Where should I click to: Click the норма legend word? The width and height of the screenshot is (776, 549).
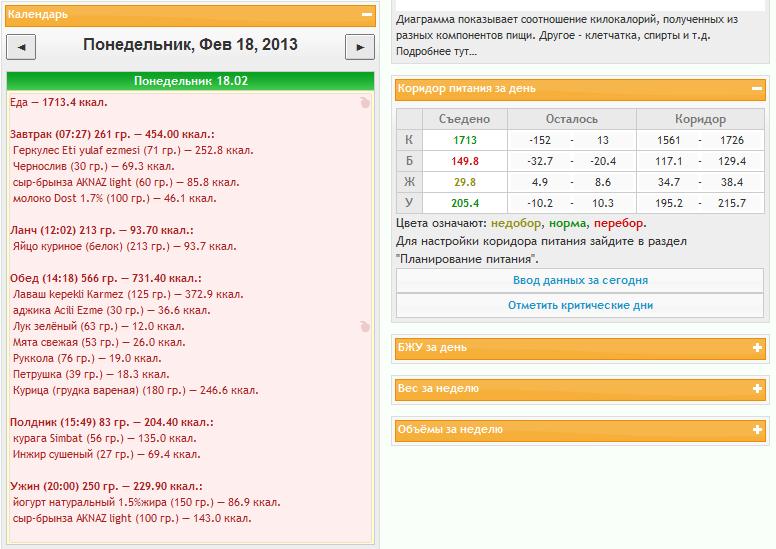click(x=568, y=223)
